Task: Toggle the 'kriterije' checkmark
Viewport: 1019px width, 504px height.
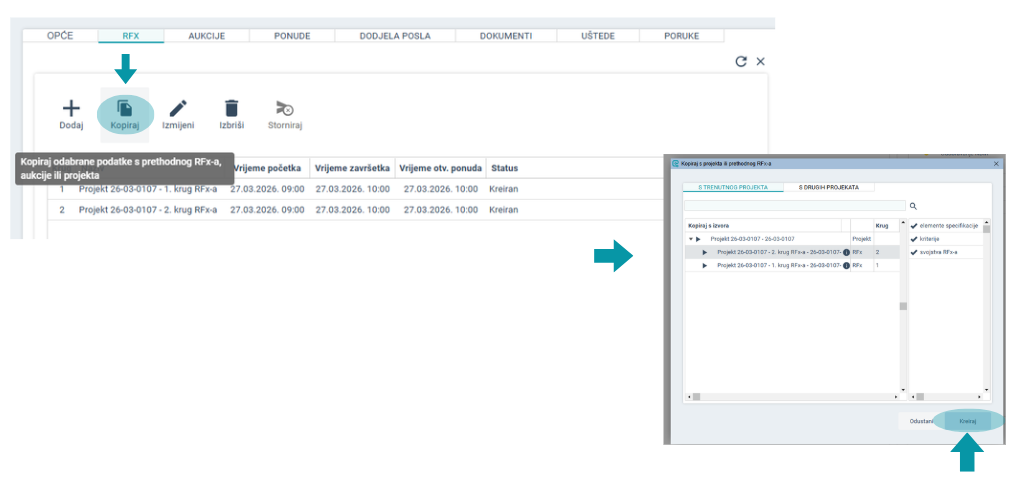Action: point(914,239)
